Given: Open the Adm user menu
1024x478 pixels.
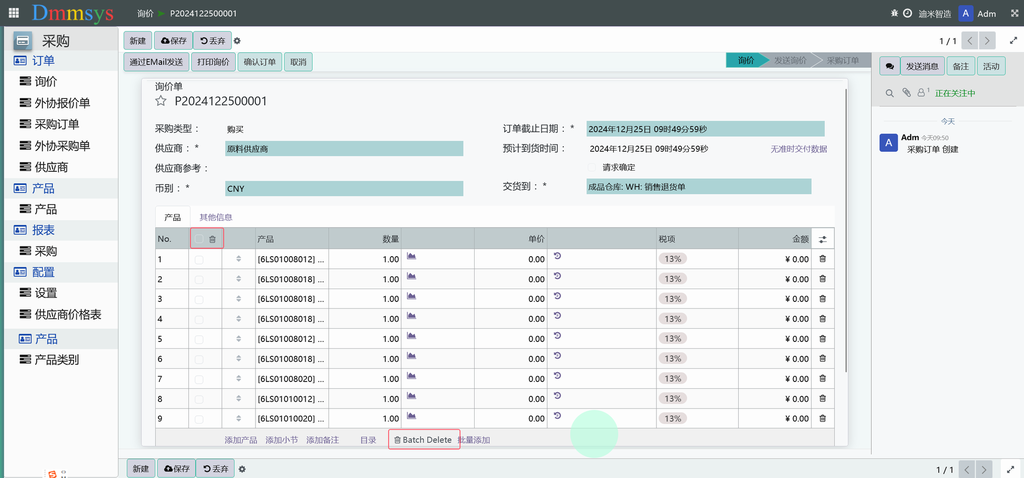Looking at the screenshot, I should [x=977, y=14].
